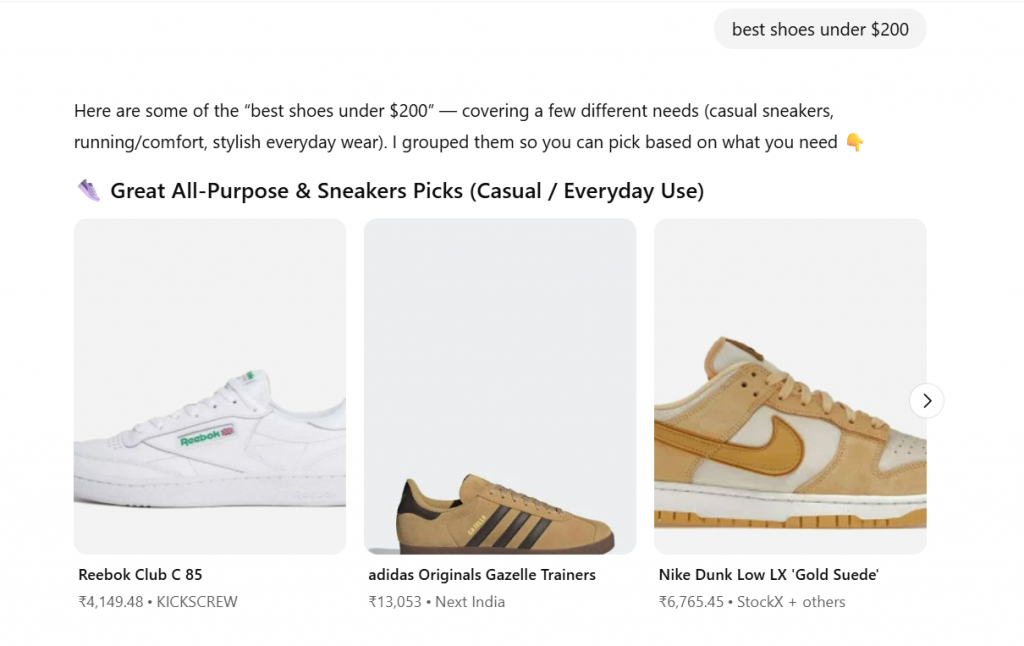This screenshot has width=1024, height=646.
Task: Open the Reebok Club C 85 product image
Action: tap(210, 386)
